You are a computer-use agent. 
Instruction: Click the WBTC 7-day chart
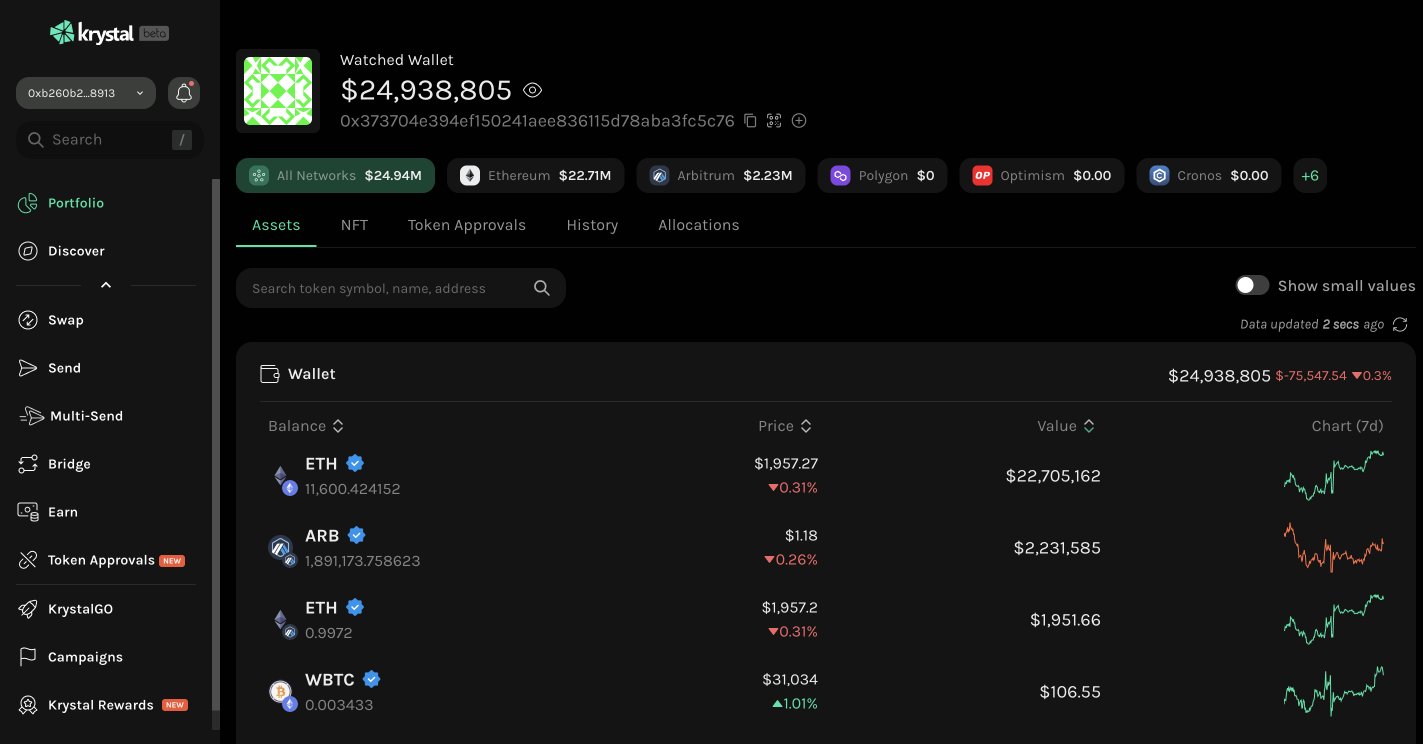[x=1334, y=691]
